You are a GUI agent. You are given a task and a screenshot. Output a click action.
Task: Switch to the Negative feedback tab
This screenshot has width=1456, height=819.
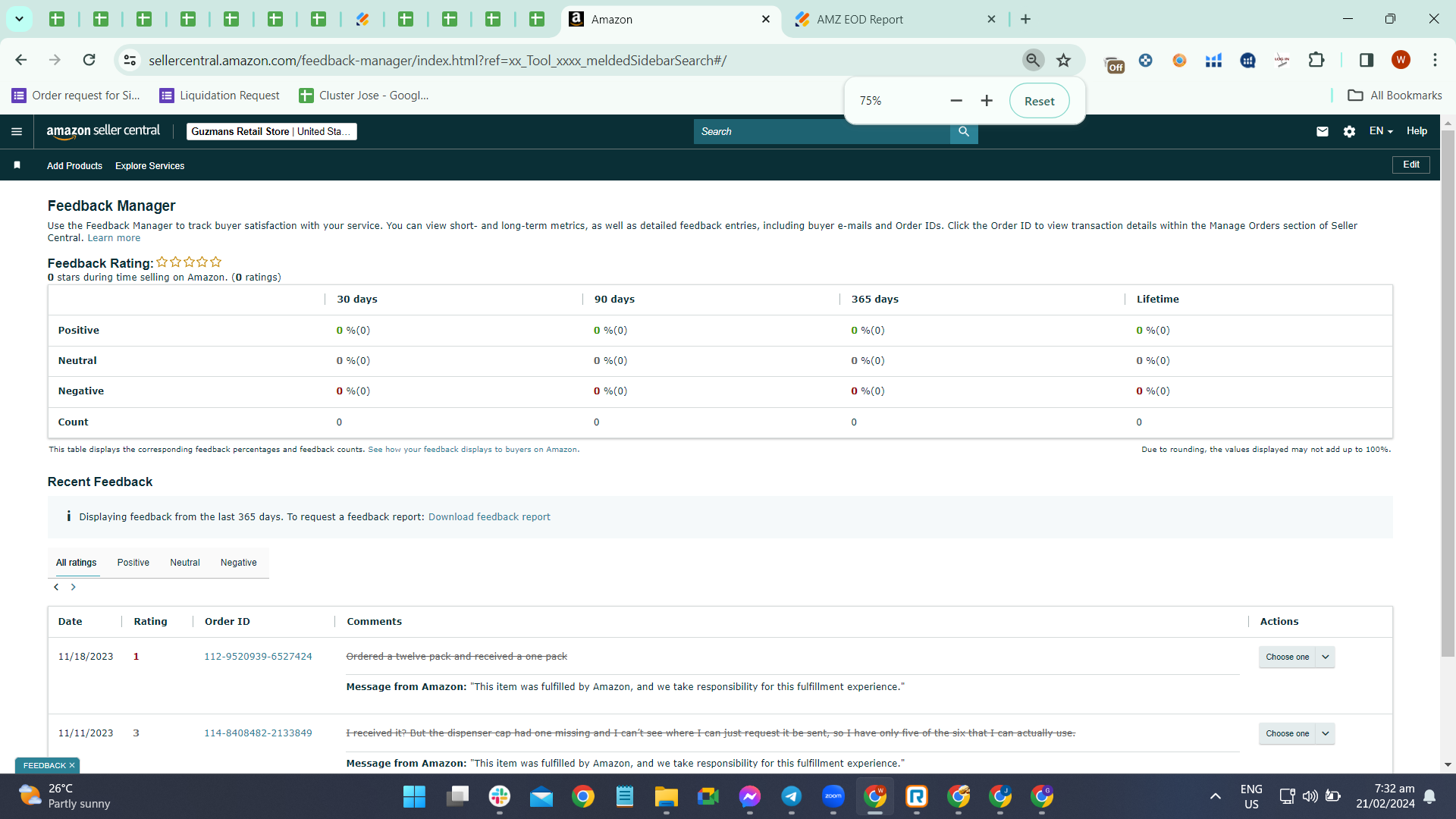(239, 563)
